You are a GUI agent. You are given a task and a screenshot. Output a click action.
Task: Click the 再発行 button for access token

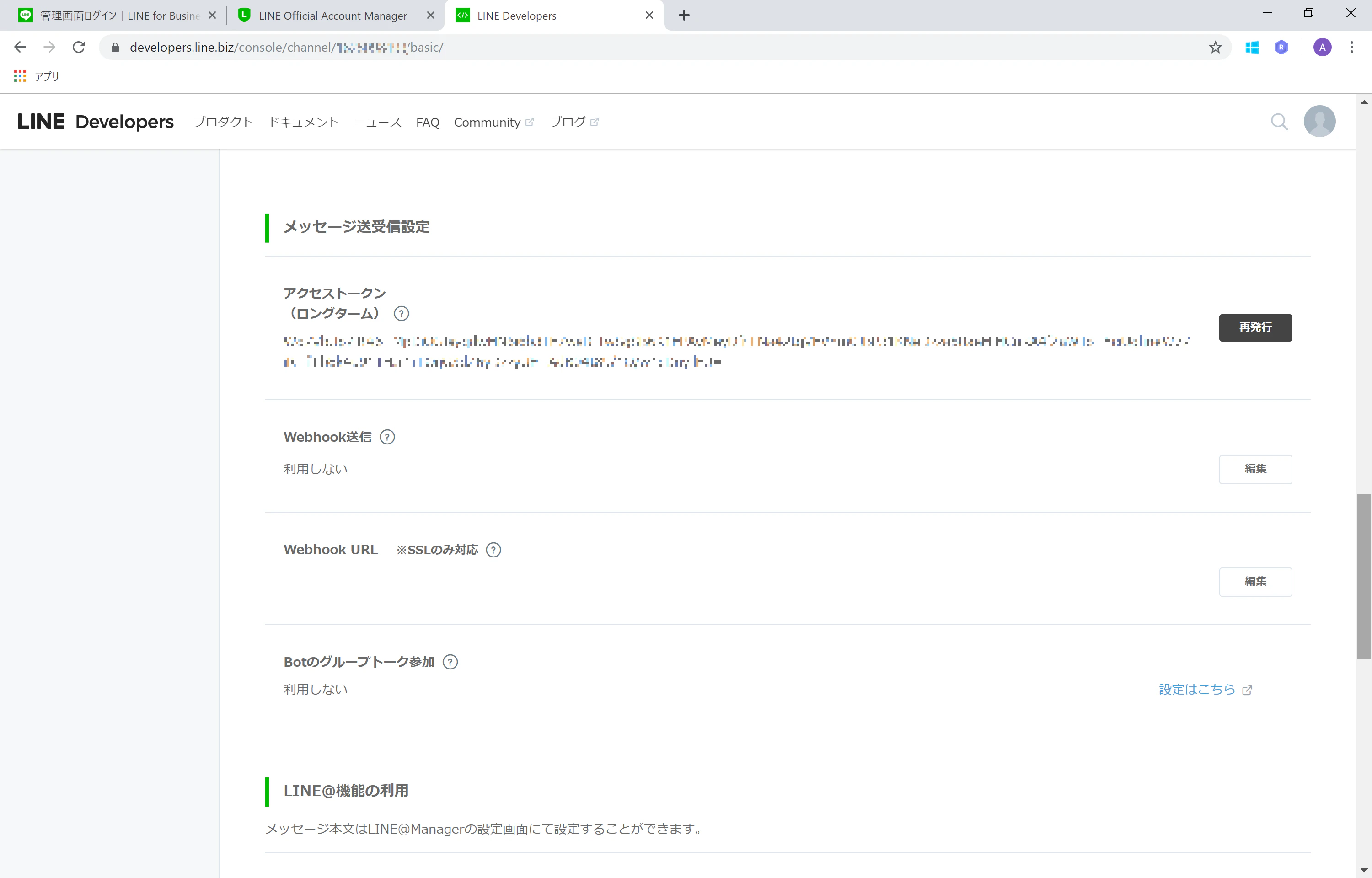[x=1255, y=328]
